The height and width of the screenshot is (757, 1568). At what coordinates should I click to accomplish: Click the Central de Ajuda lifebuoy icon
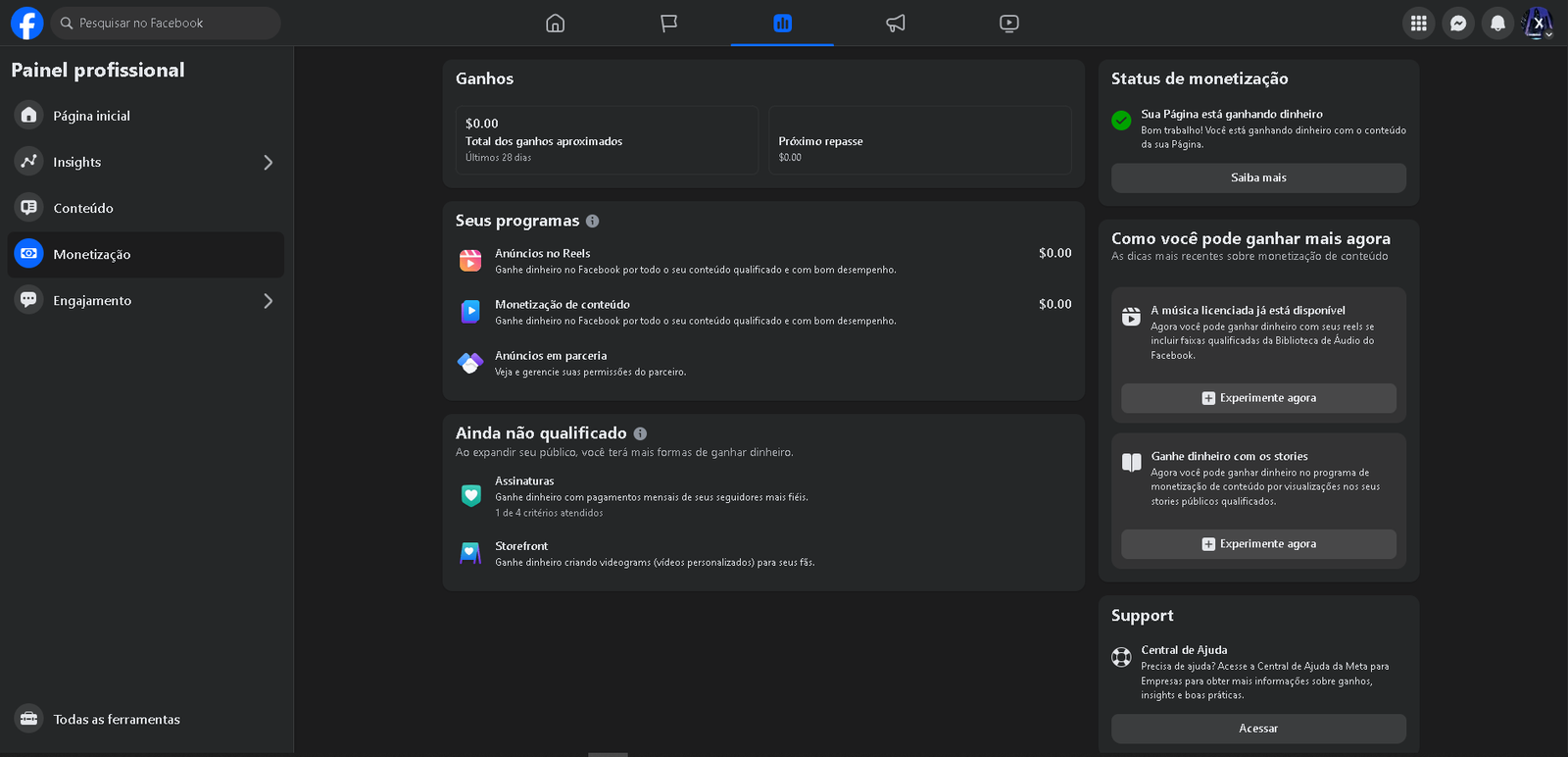pos(1122,657)
